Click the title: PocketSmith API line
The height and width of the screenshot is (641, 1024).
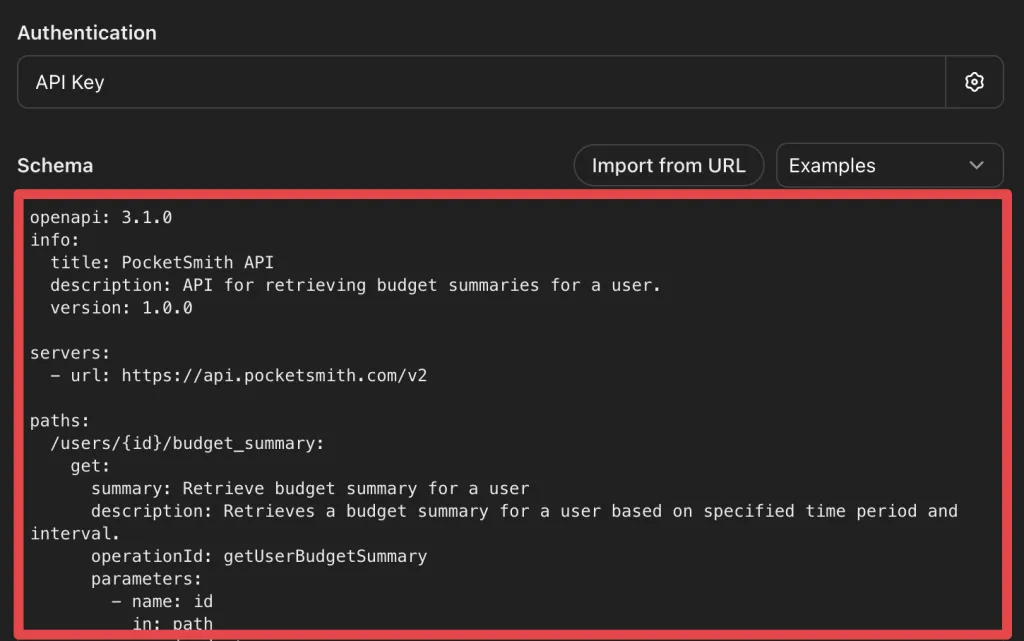[162, 263]
